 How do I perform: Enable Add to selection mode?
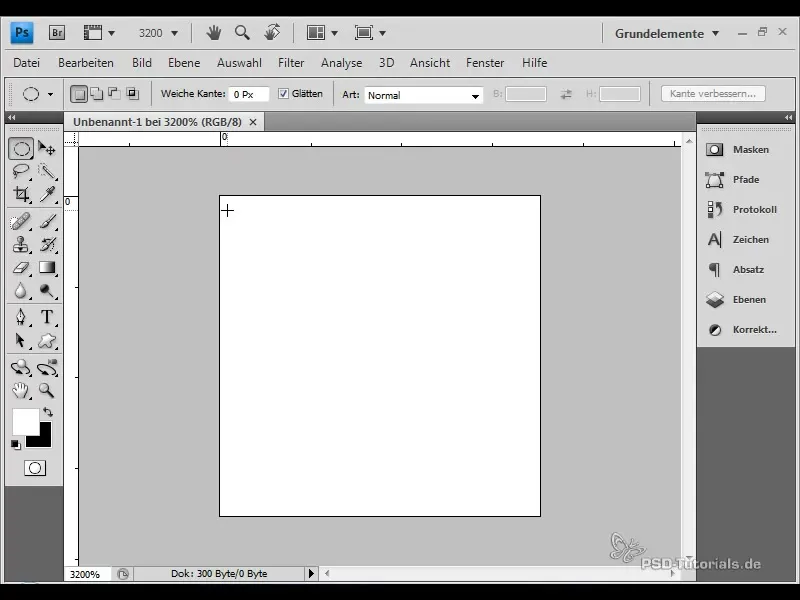[x=96, y=93]
